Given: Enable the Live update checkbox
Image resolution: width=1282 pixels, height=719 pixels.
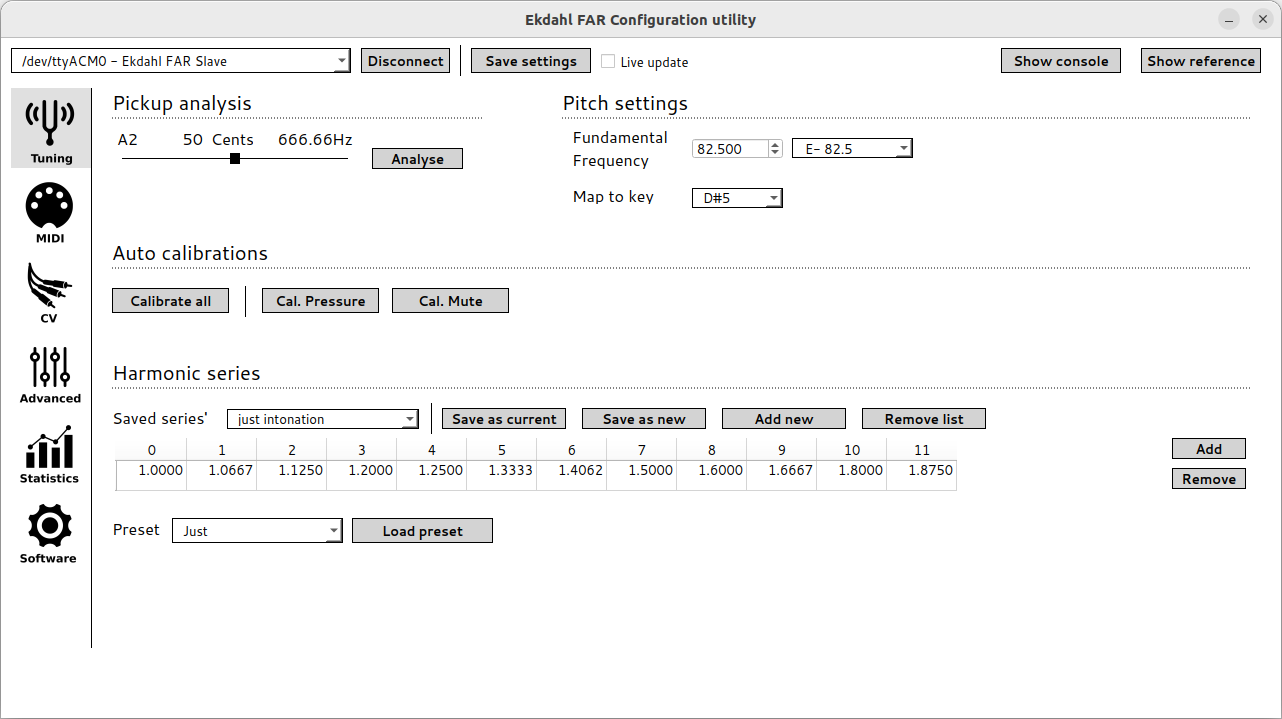Looking at the screenshot, I should [x=608, y=62].
